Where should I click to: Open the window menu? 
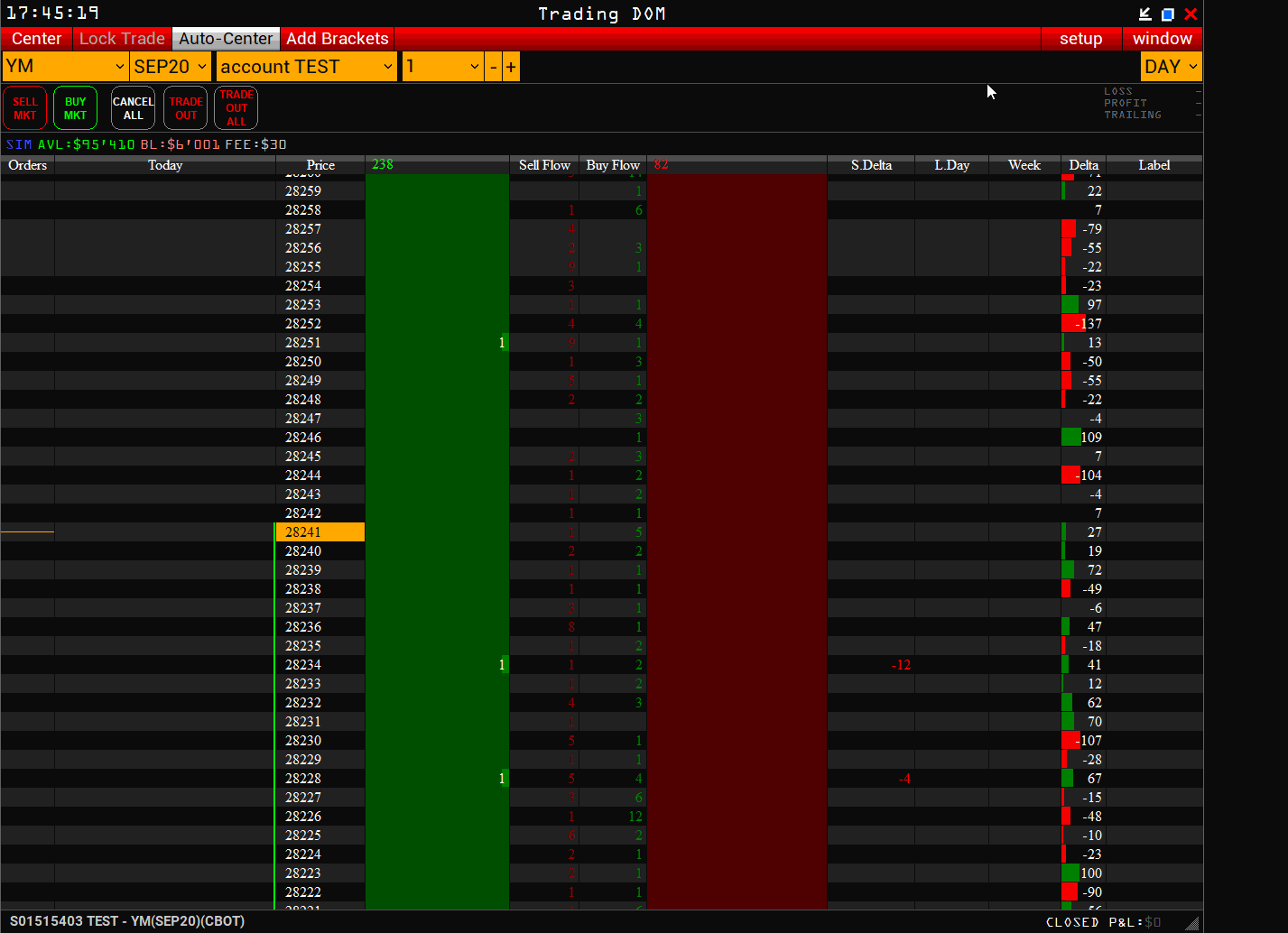[1162, 39]
